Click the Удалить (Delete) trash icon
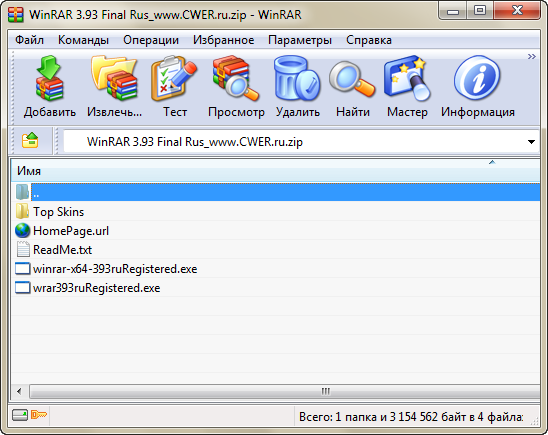This screenshot has width=548, height=435. coord(297,78)
